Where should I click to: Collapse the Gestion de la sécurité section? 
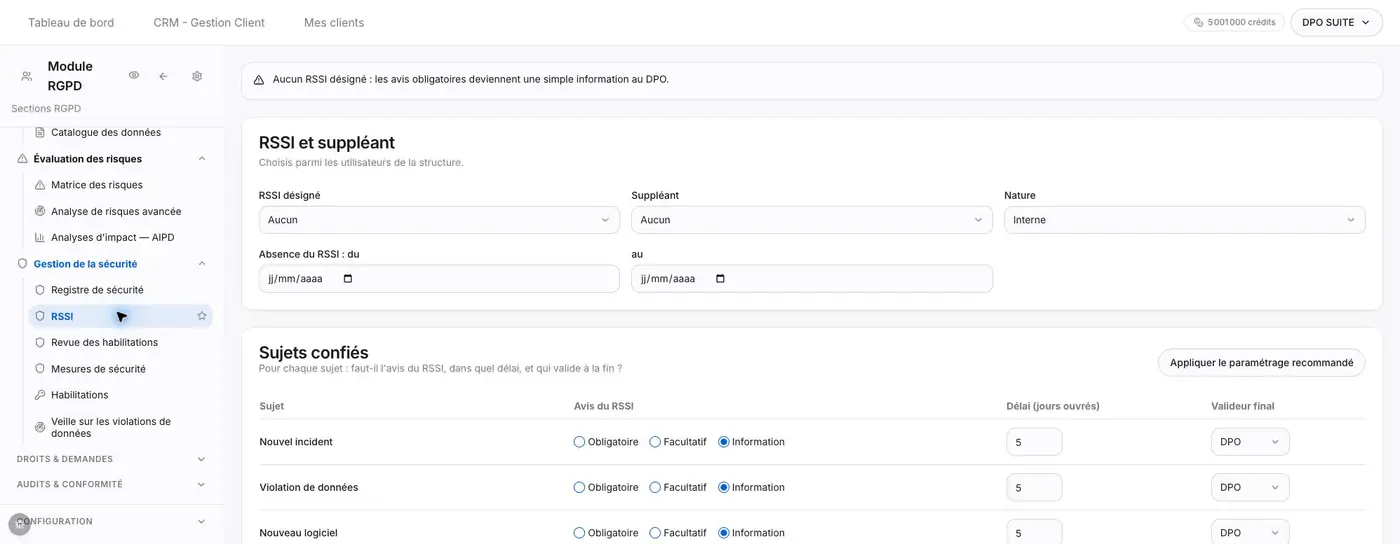click(x=201, y=264)
